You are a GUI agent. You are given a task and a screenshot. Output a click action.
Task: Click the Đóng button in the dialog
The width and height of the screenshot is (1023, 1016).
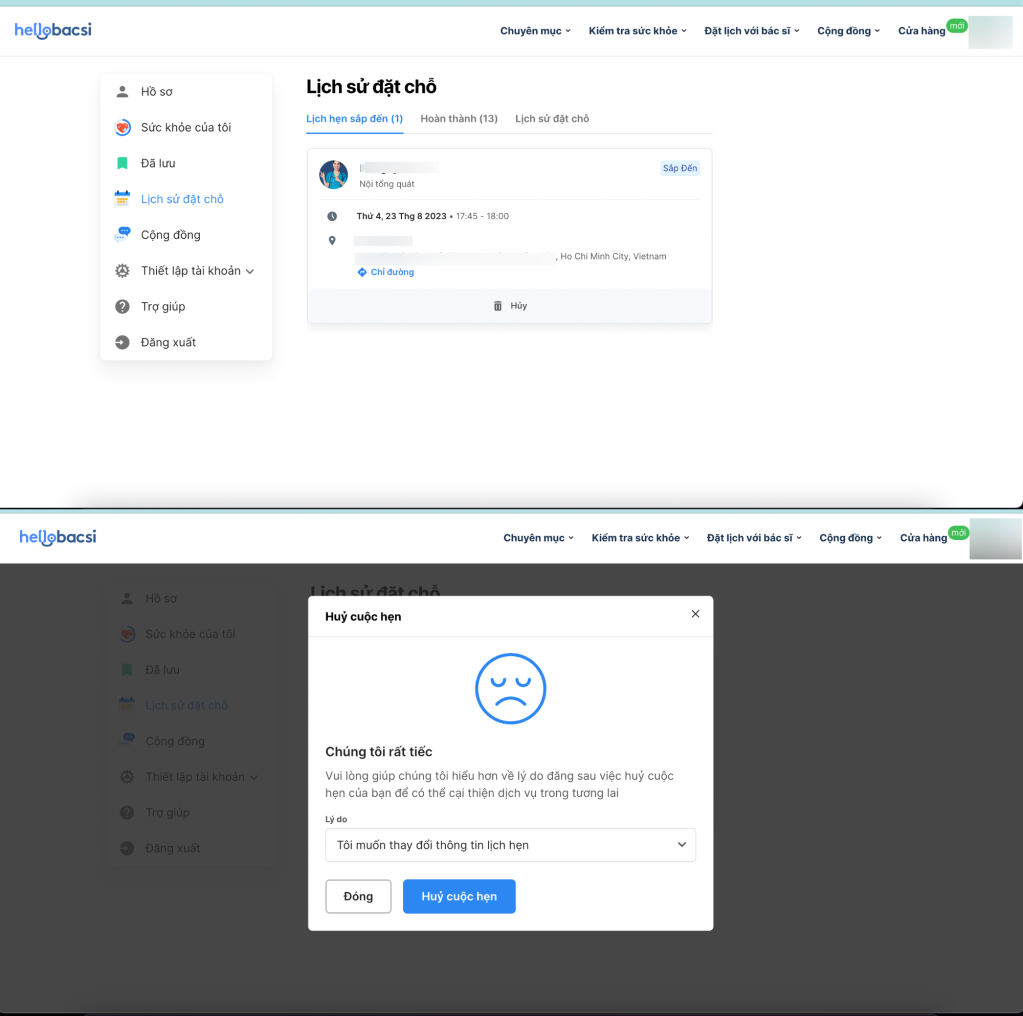[358, 897]
